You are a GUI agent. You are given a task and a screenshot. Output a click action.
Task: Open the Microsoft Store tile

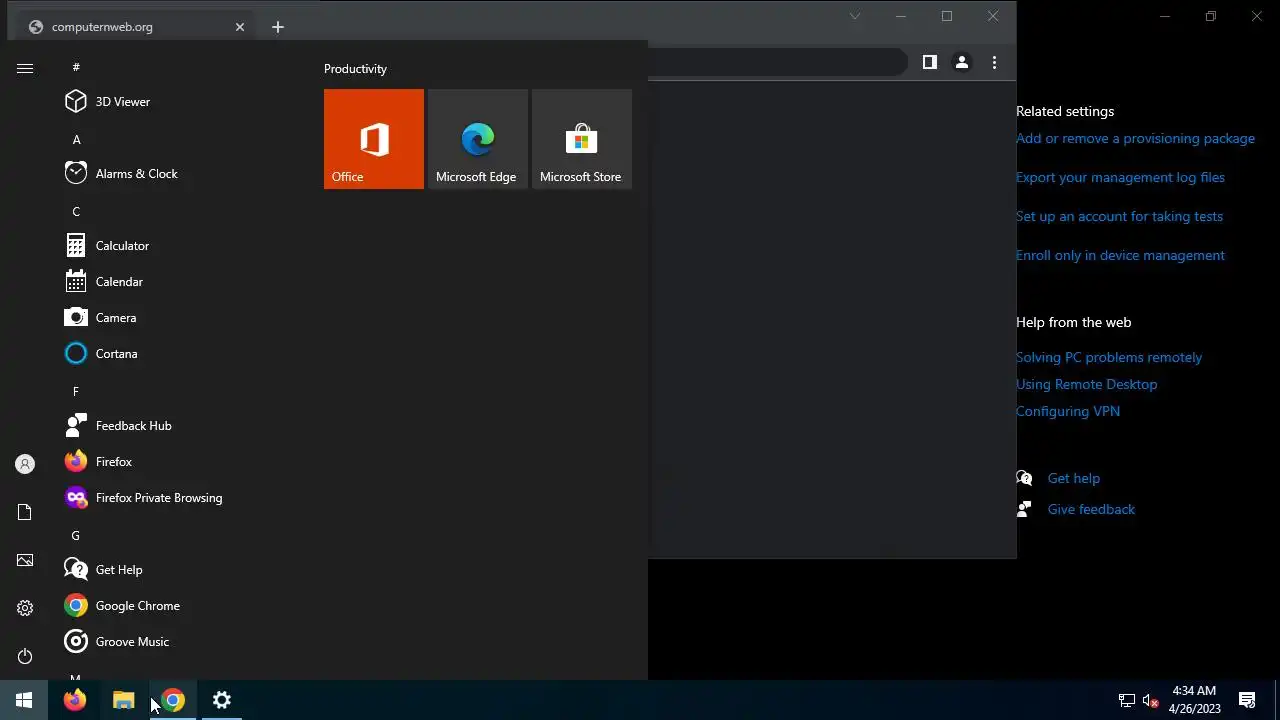[x=582, y=139]
